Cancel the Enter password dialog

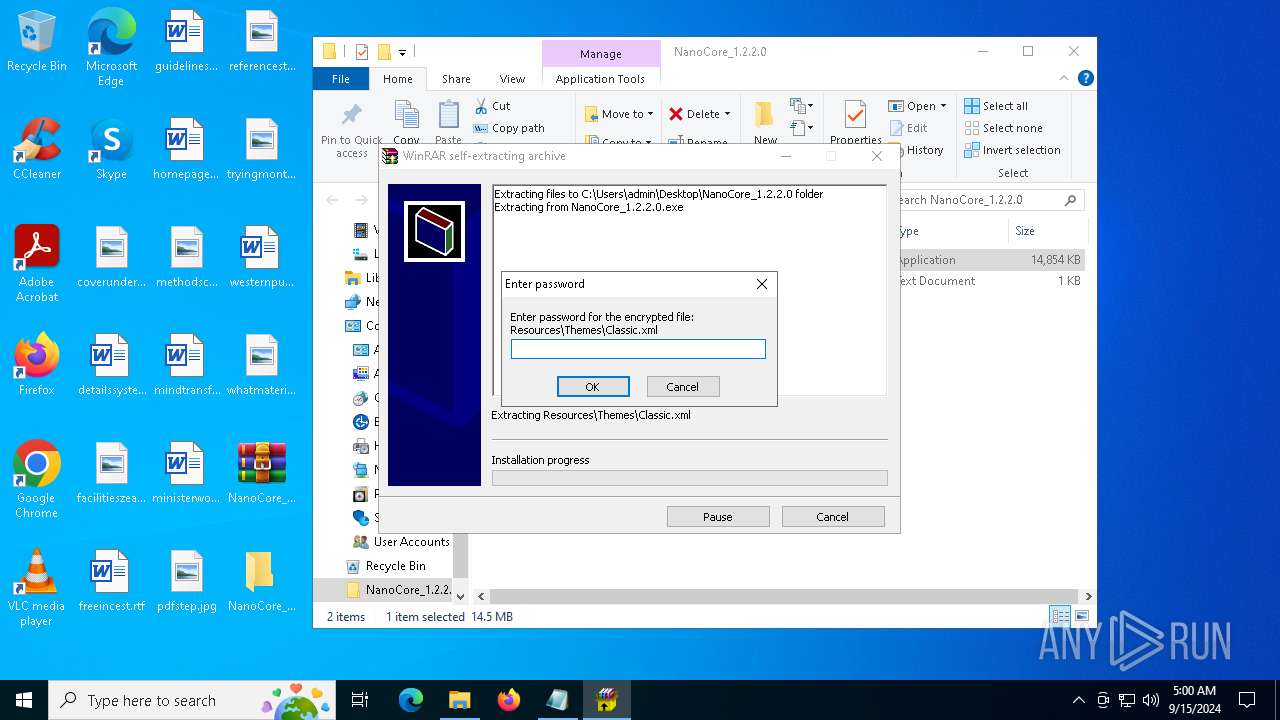(x=682, y=387)
